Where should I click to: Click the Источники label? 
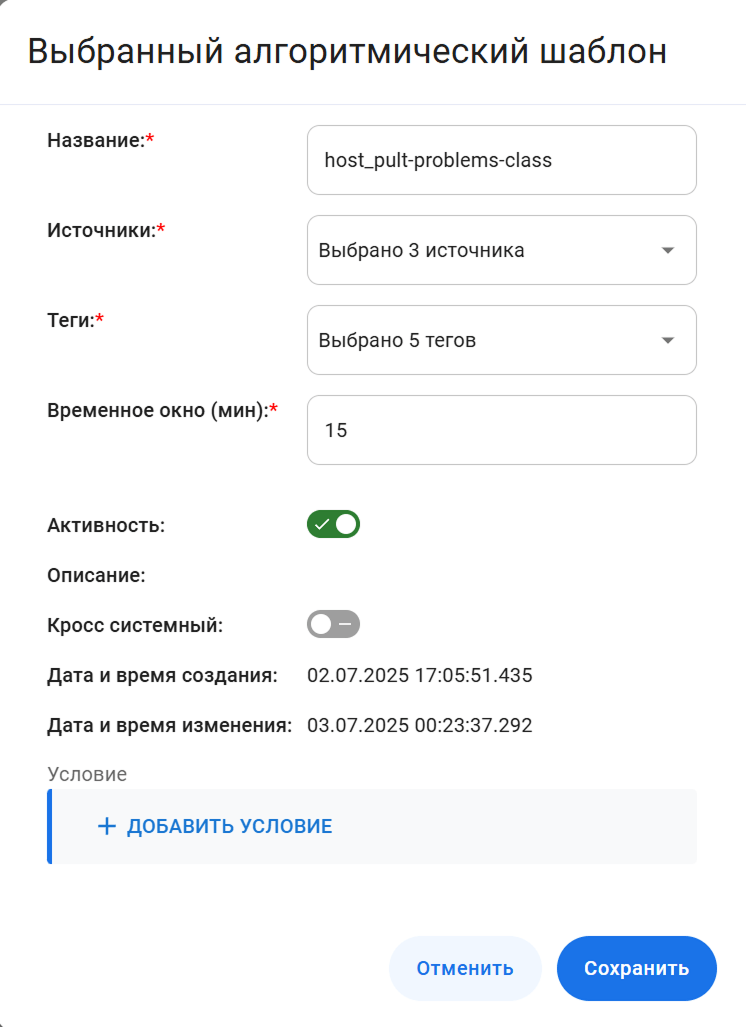[102, 231]
